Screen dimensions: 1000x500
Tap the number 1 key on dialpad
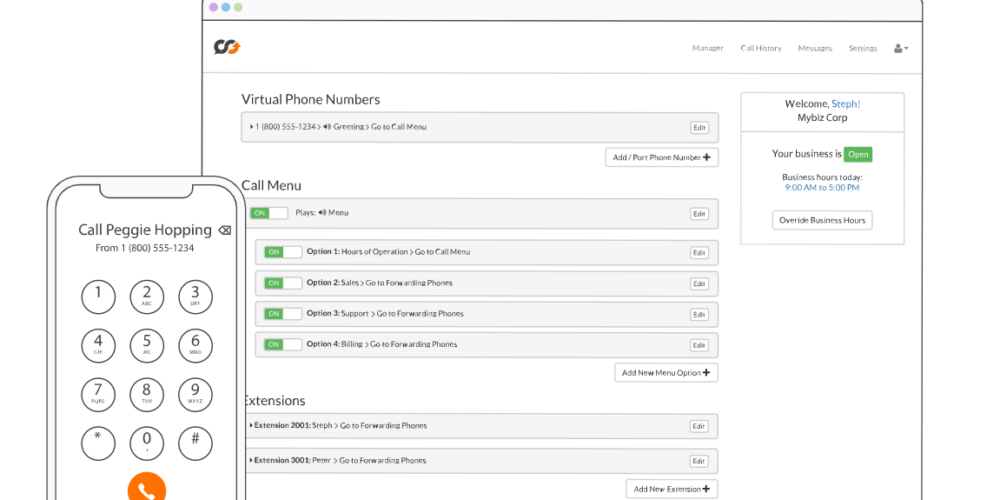[98, 296]
